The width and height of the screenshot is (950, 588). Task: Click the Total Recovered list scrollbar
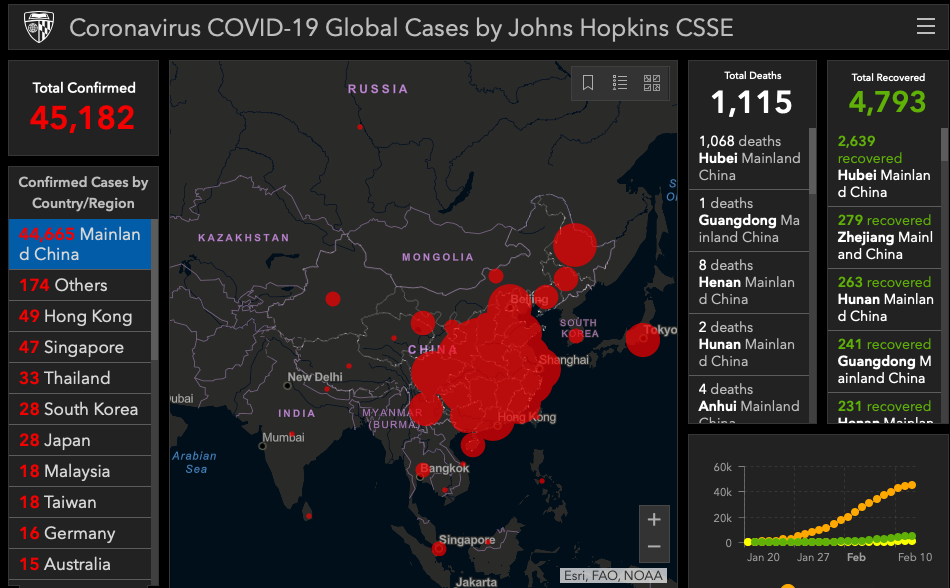point(944,145)
